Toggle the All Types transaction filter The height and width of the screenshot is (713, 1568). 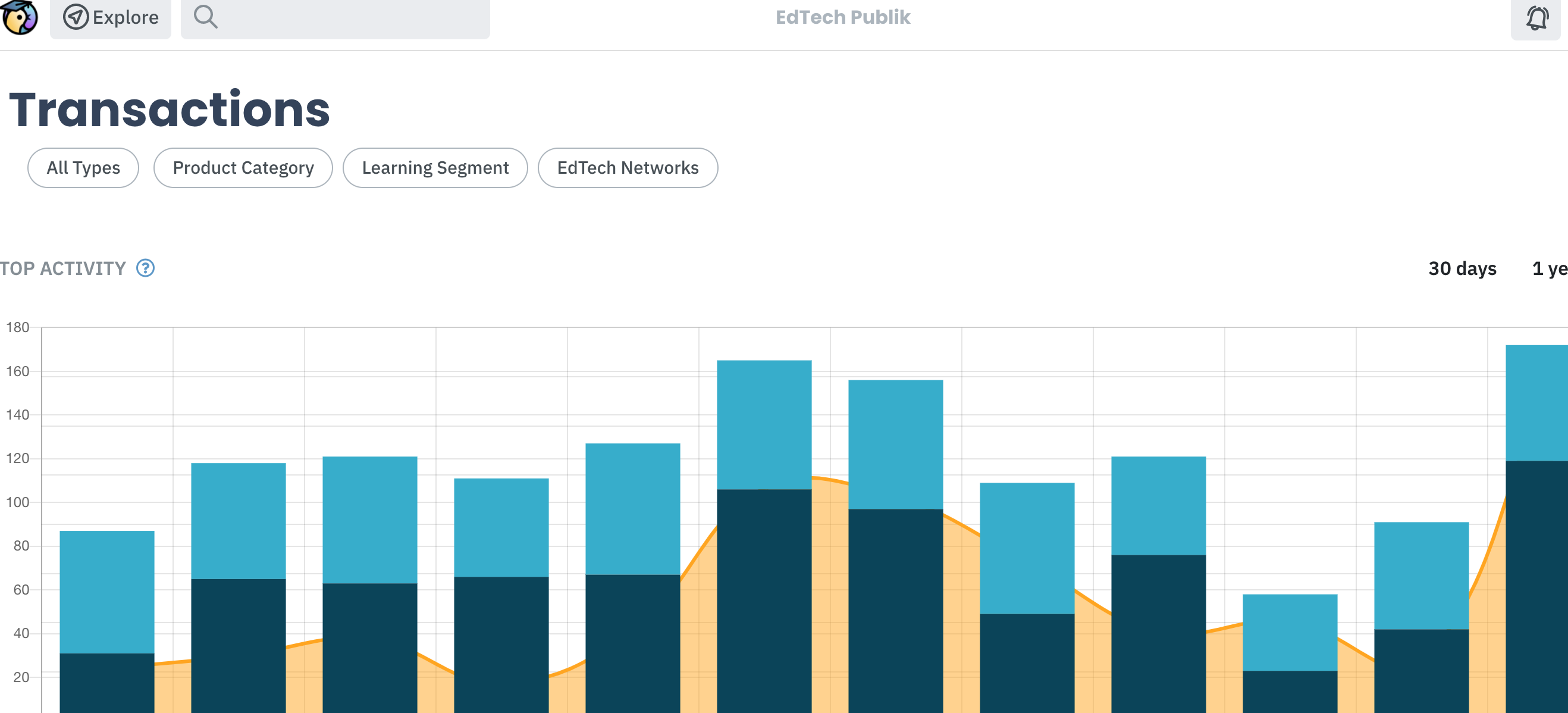click(x=83, y=167)
